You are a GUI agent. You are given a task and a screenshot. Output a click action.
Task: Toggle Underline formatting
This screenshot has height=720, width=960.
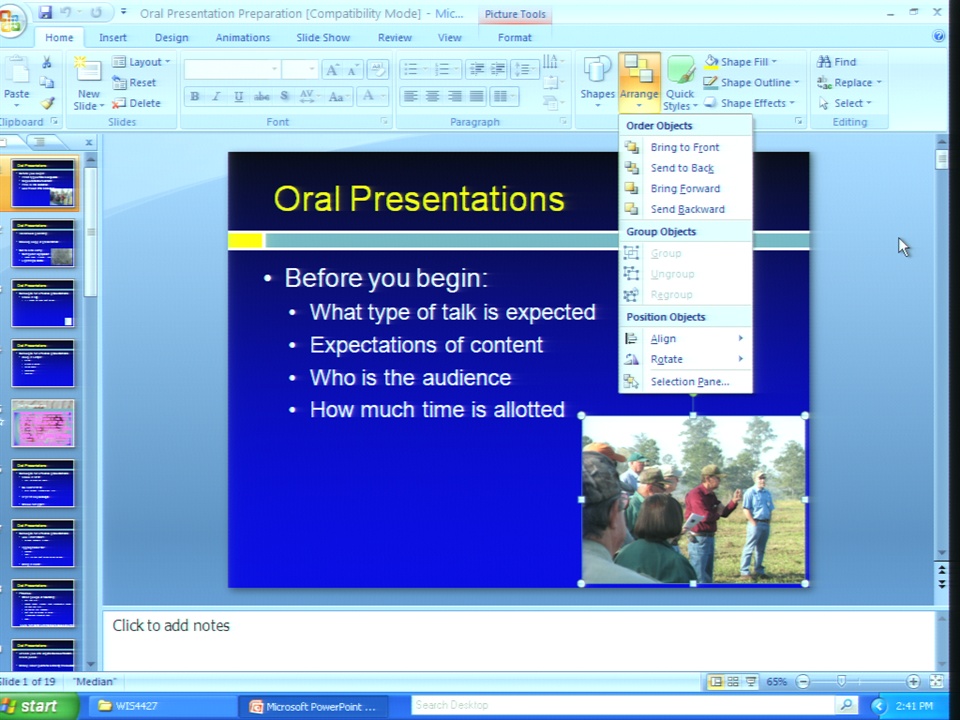(x=239, y=96)
